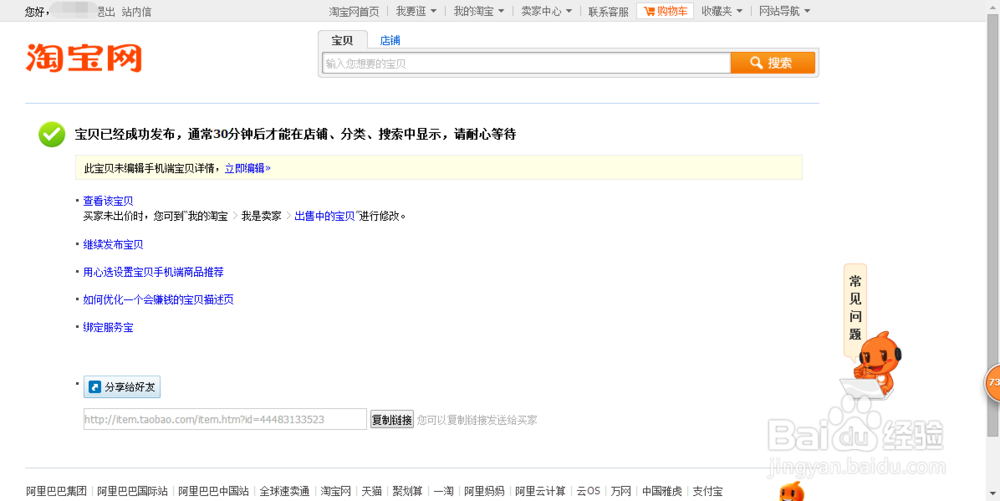Click footer link 中国雅虎
The width and height of the screenshot is (1000, 501).
(x=662, y=491)
